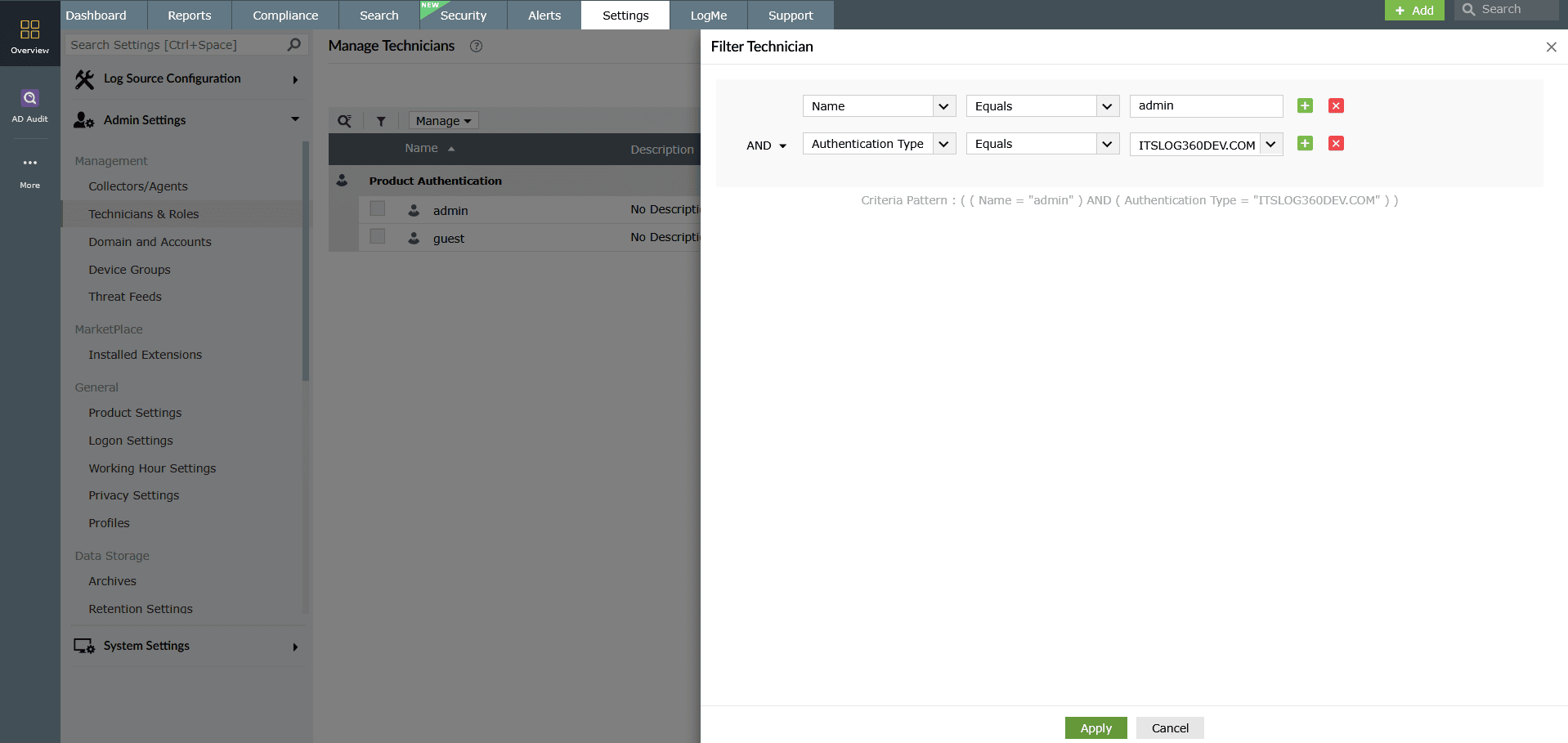Open the LogMe tab
The image size is (1568, 743).
click(x=709, y=16)
